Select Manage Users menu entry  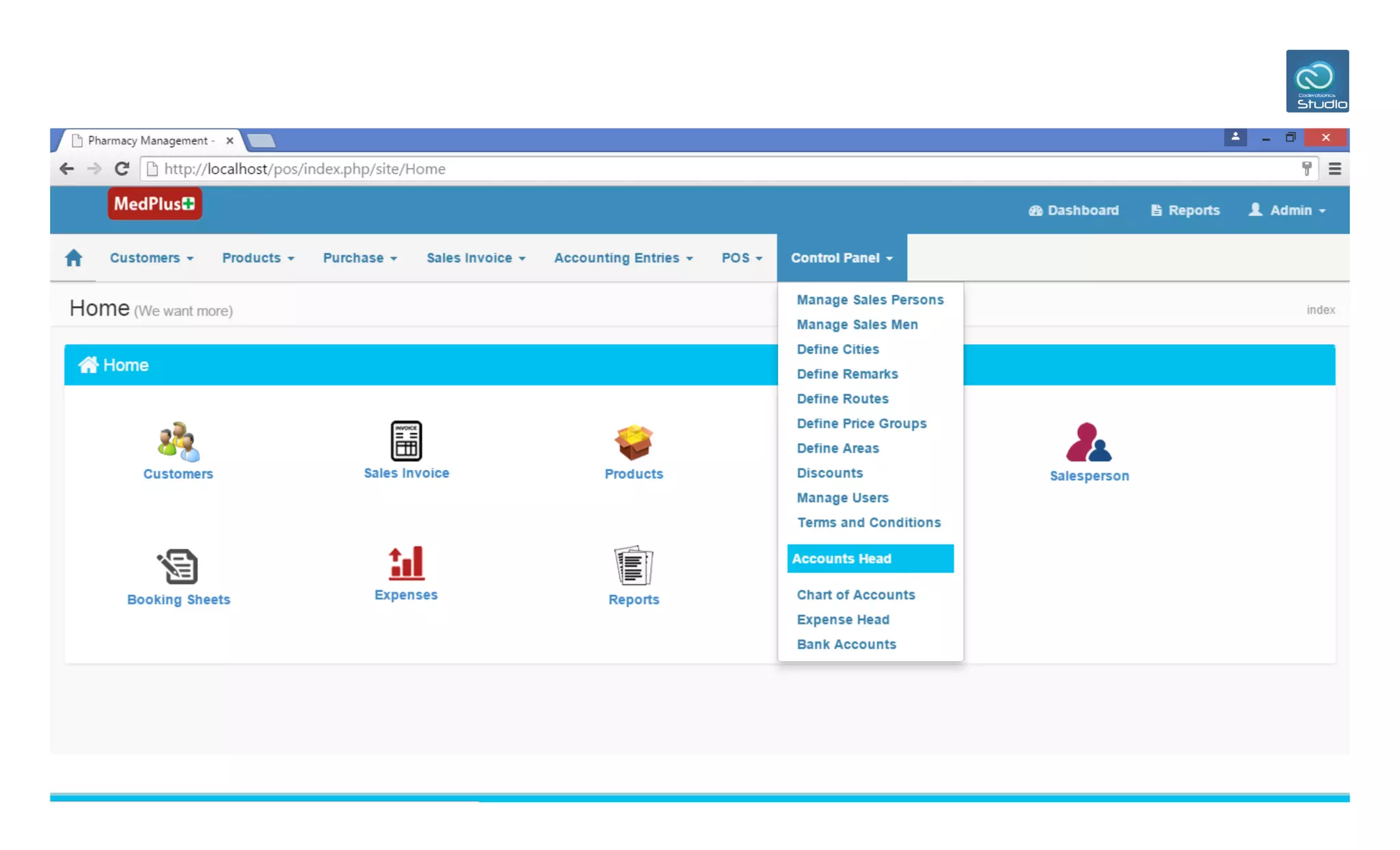click(x=842, y=498)
